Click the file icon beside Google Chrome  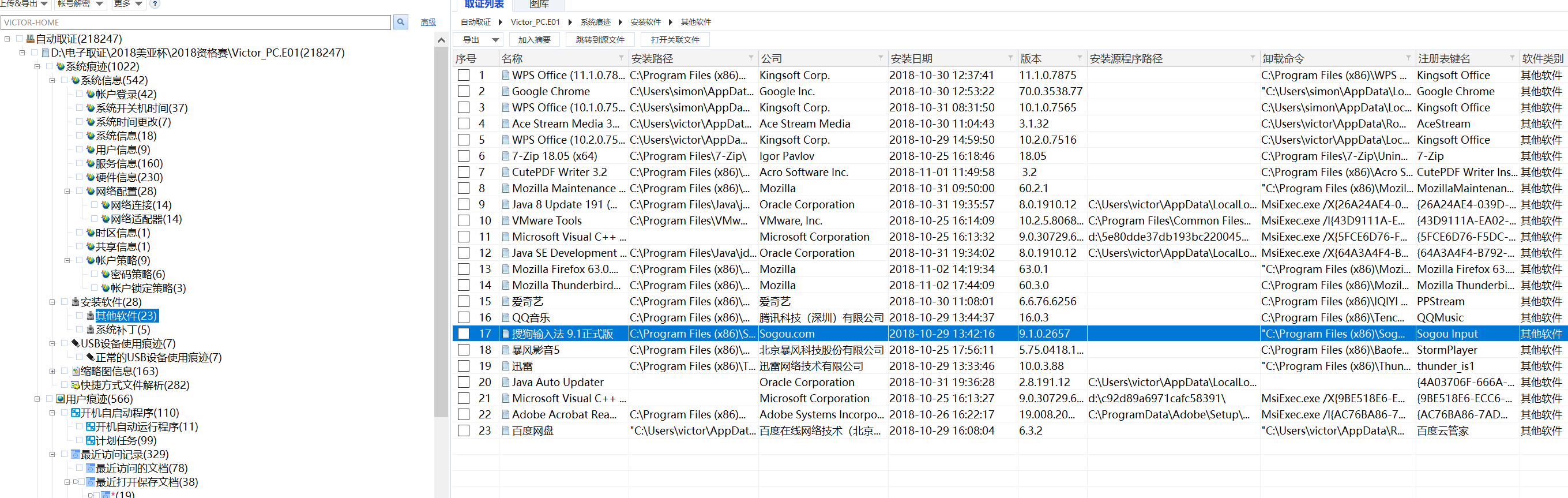(x=505, y=91)
